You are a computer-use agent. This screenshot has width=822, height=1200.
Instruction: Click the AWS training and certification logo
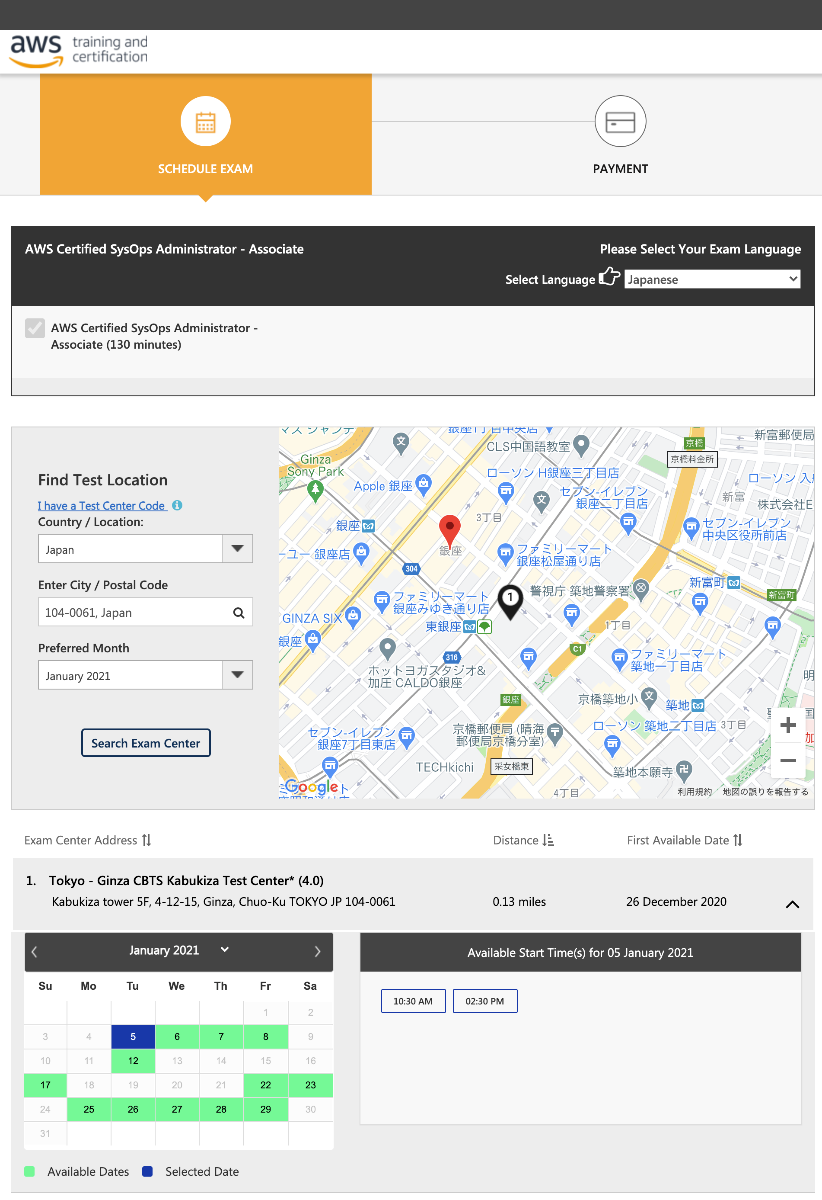point(78,50)
